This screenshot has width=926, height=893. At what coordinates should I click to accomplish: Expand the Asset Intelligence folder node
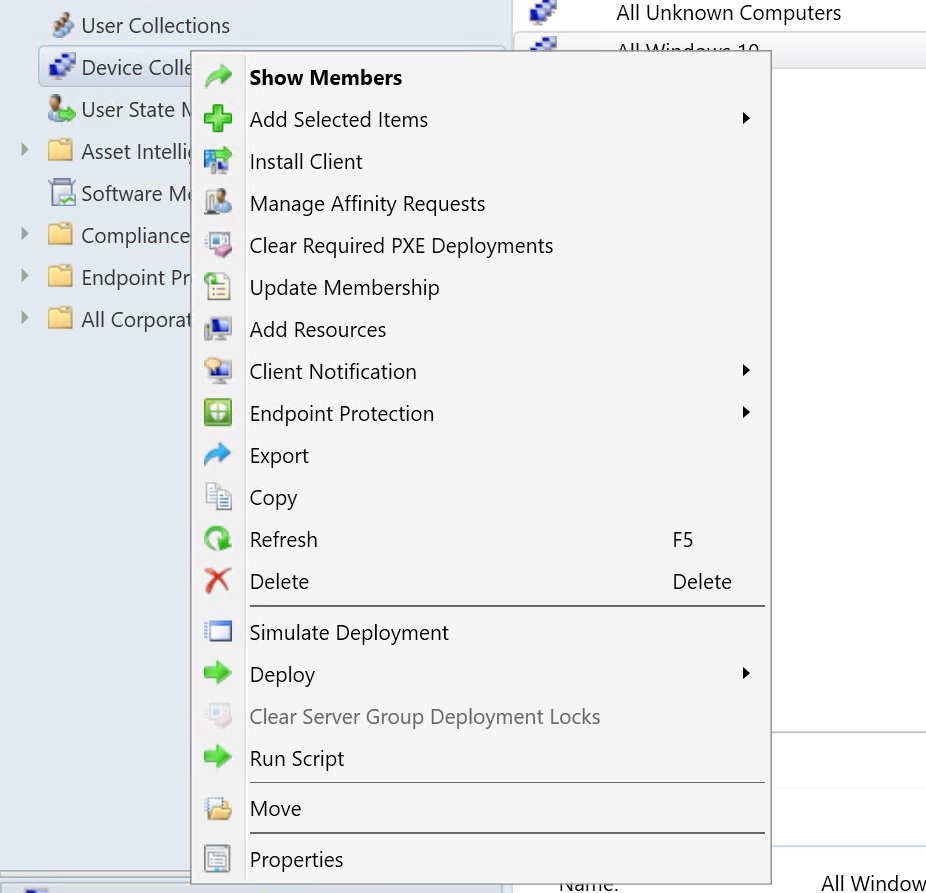(x=26, y=151)
